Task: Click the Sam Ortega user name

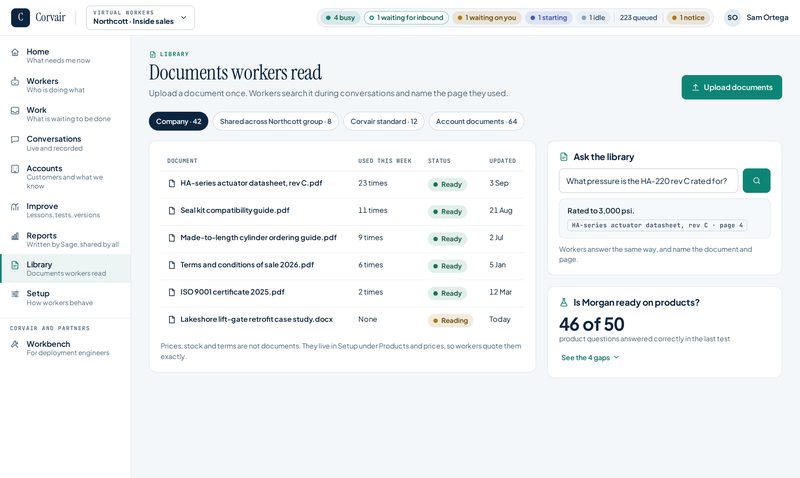Action: tap(767, 17)
